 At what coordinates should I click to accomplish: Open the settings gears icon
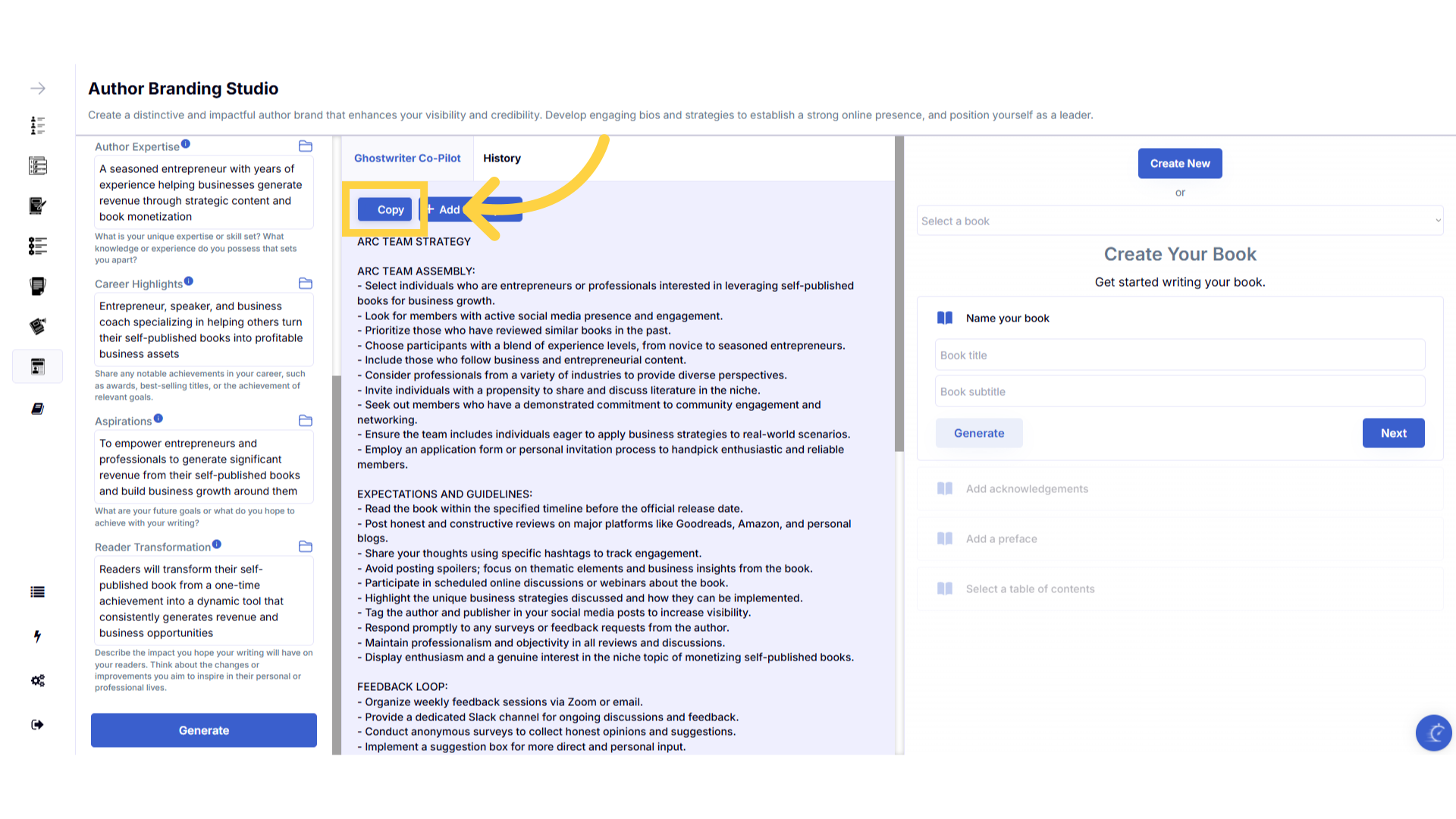coord(37,680)
